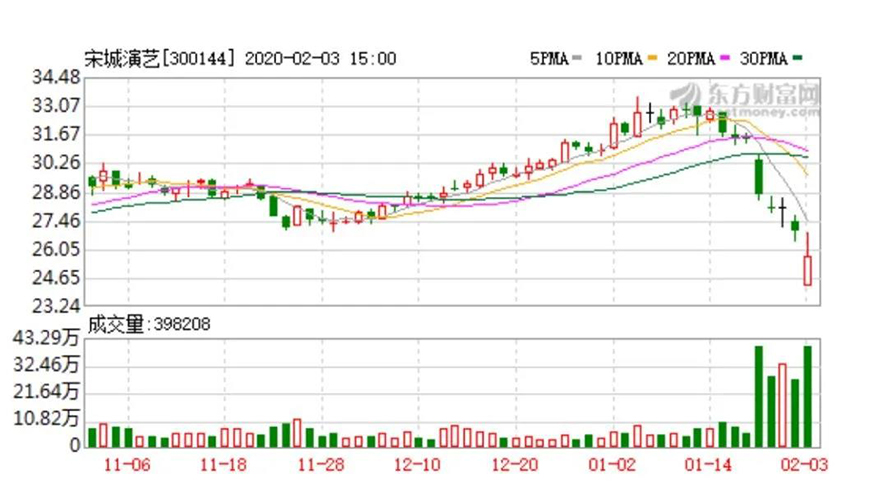Click the 30PMA green legend color marker
888x497 pixels.
[x=797, y=57]
